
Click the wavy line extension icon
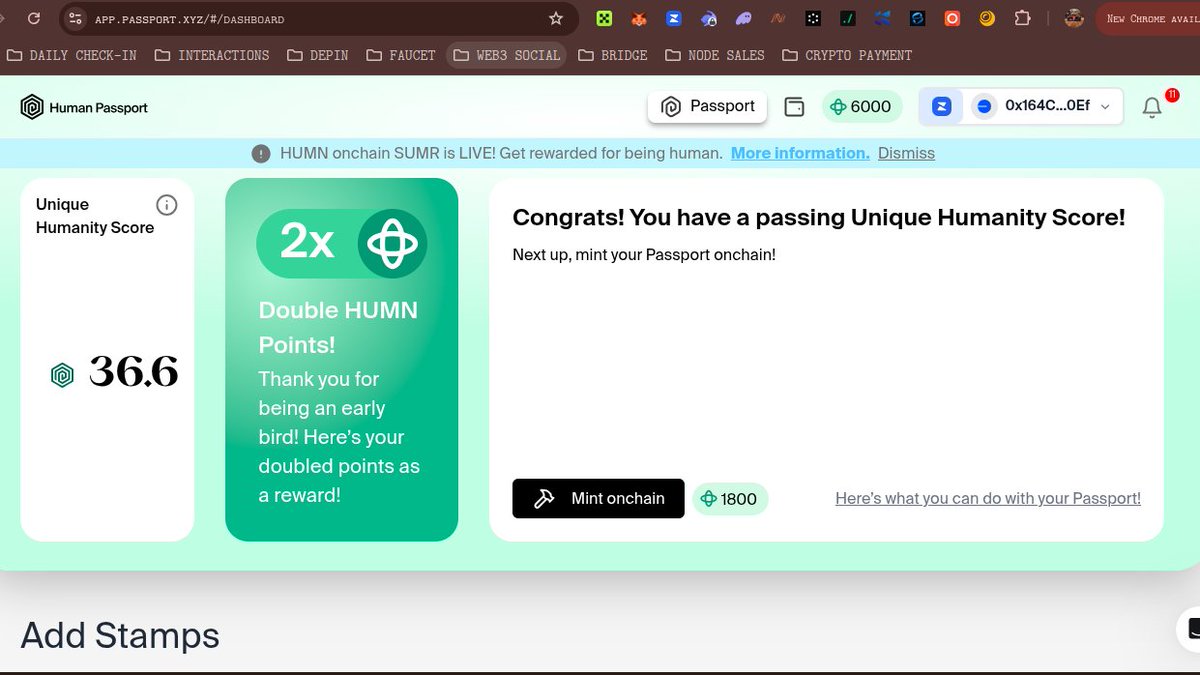778,18
